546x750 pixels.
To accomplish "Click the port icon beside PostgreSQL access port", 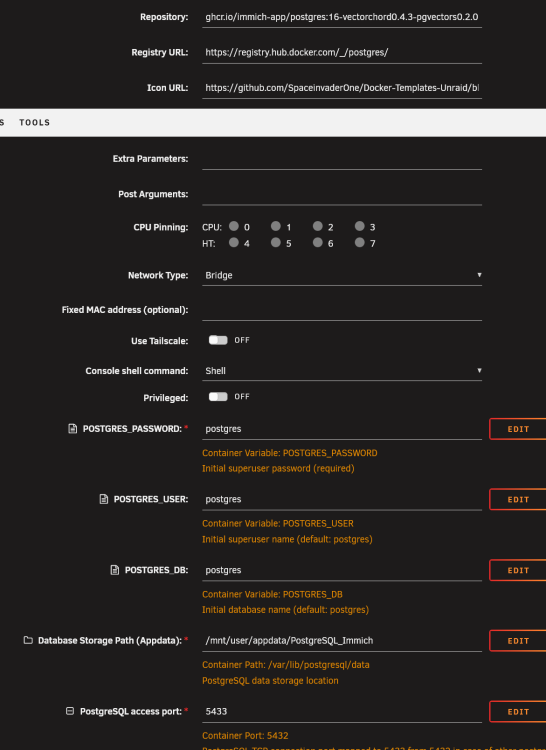I will 70,711.
